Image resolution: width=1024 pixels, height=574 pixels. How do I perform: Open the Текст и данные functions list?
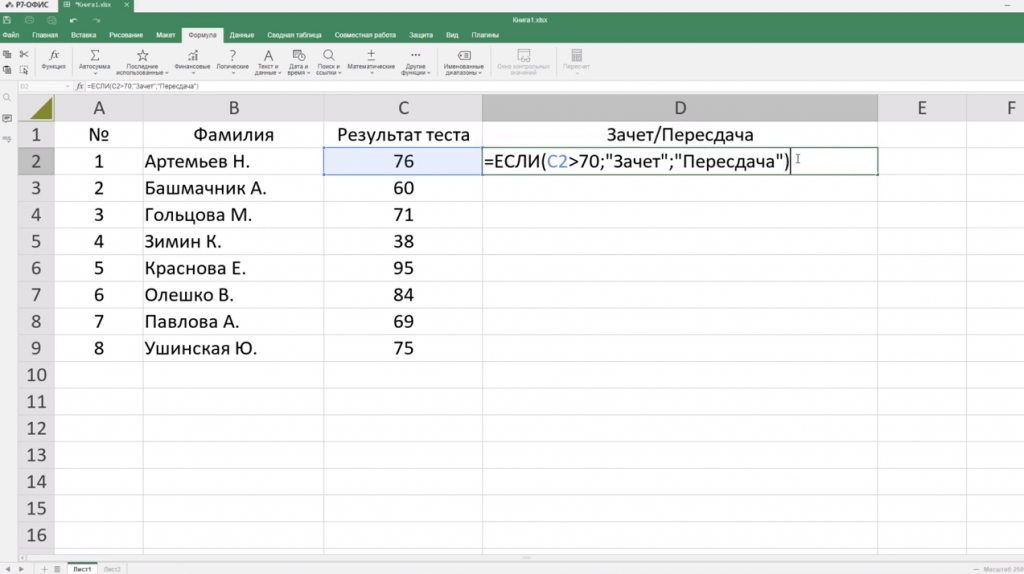[x=268, y=61]
